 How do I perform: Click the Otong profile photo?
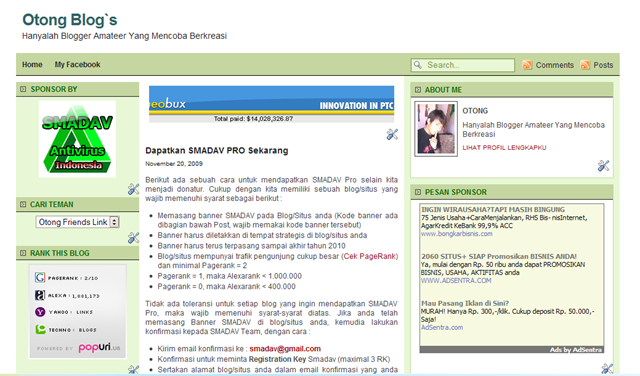(x=436, y=129)
